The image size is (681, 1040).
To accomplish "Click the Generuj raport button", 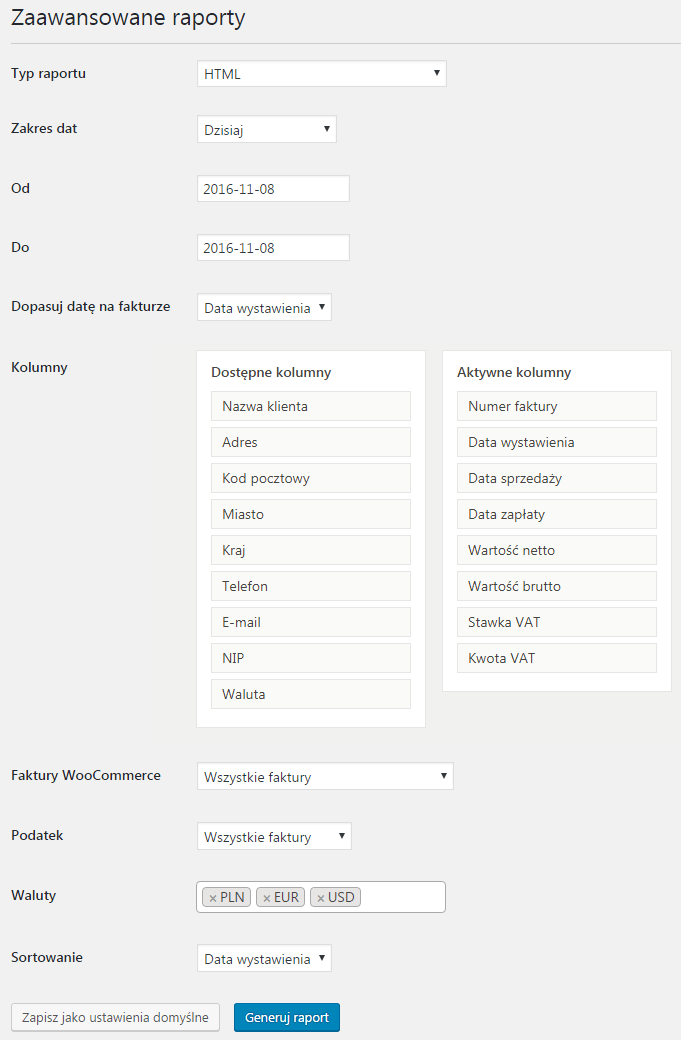I will (x=286, y=1017).
